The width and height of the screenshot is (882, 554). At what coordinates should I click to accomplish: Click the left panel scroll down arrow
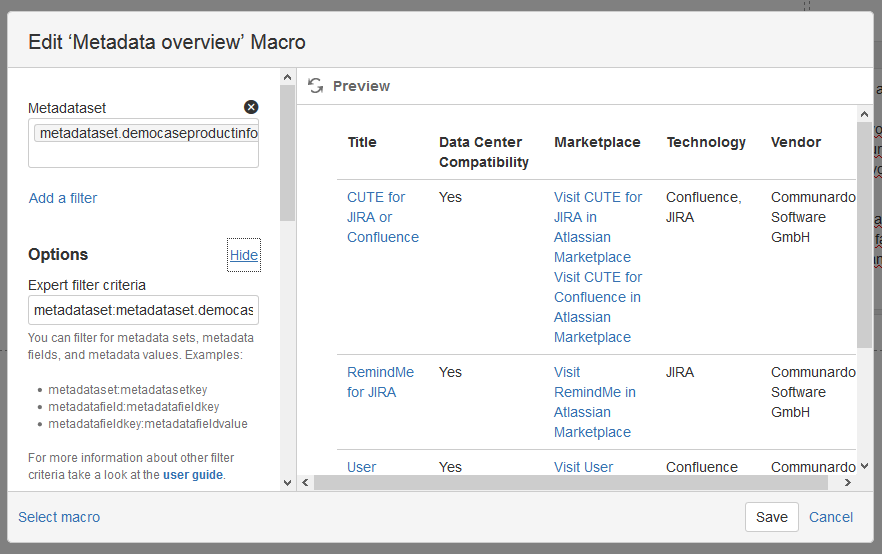click(x=287, y=483)
